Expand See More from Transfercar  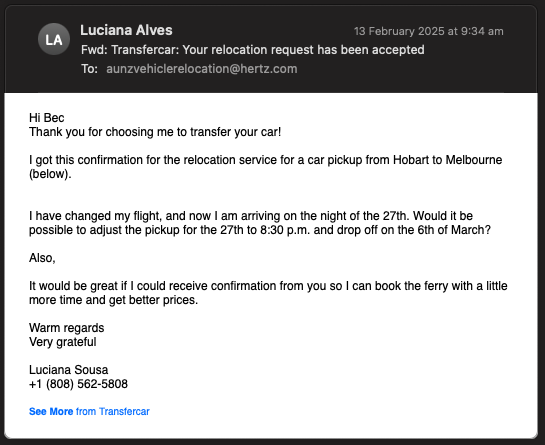[x=89, y=411]
